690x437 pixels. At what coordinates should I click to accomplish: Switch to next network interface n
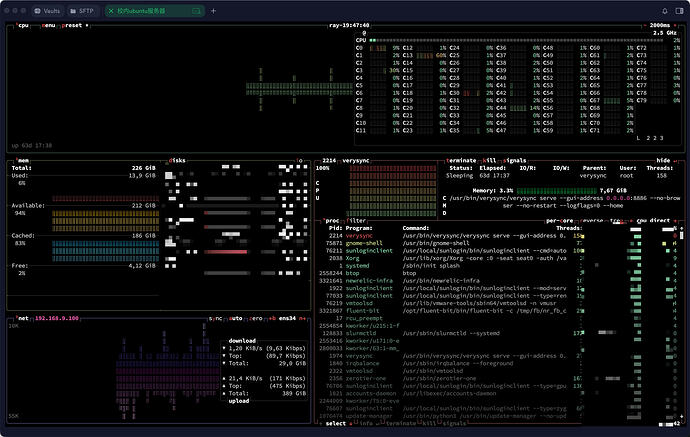pos(302,318)
